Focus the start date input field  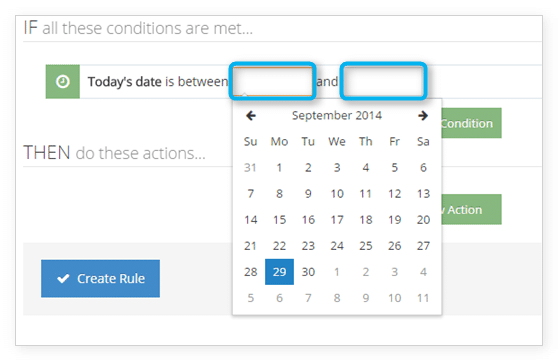click(273, 81)
